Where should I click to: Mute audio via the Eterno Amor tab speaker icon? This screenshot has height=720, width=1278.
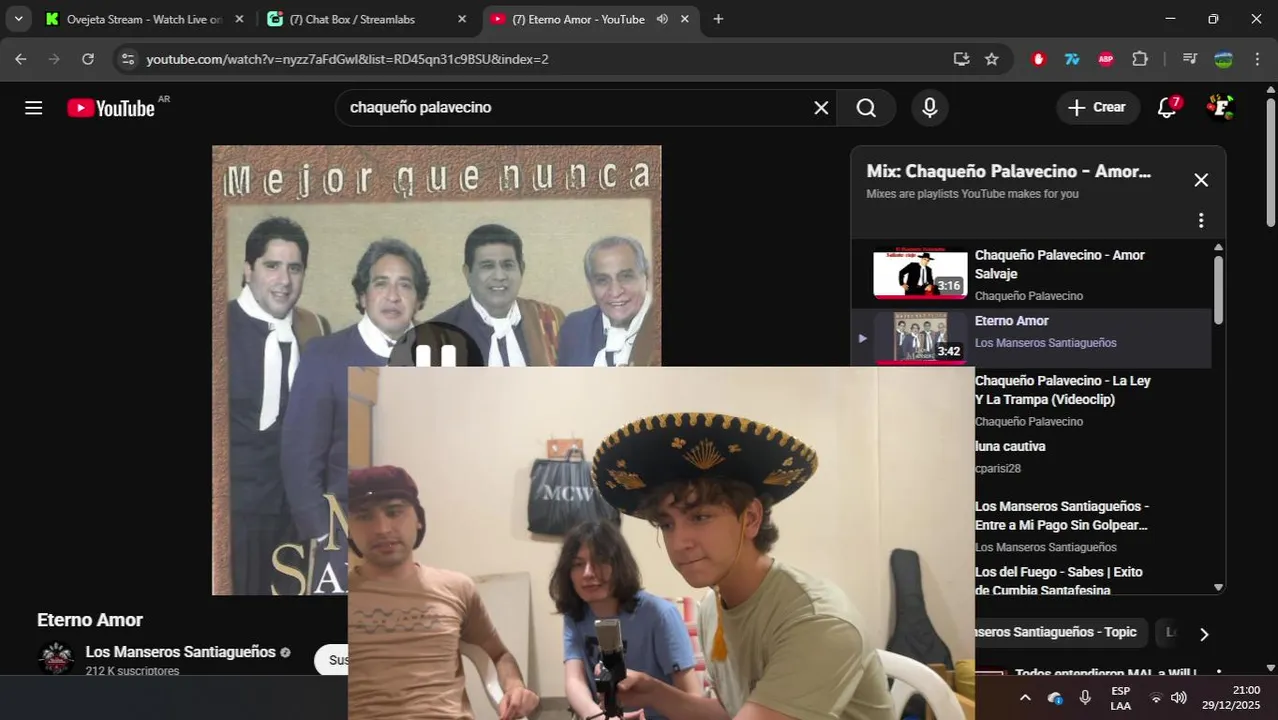pyautogui.click(x=662, y=19)
